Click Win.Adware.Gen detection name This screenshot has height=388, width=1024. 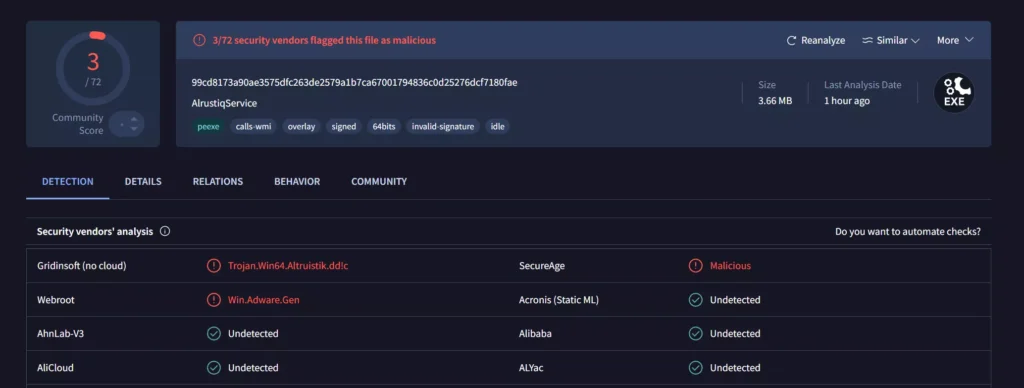point(264,300)
